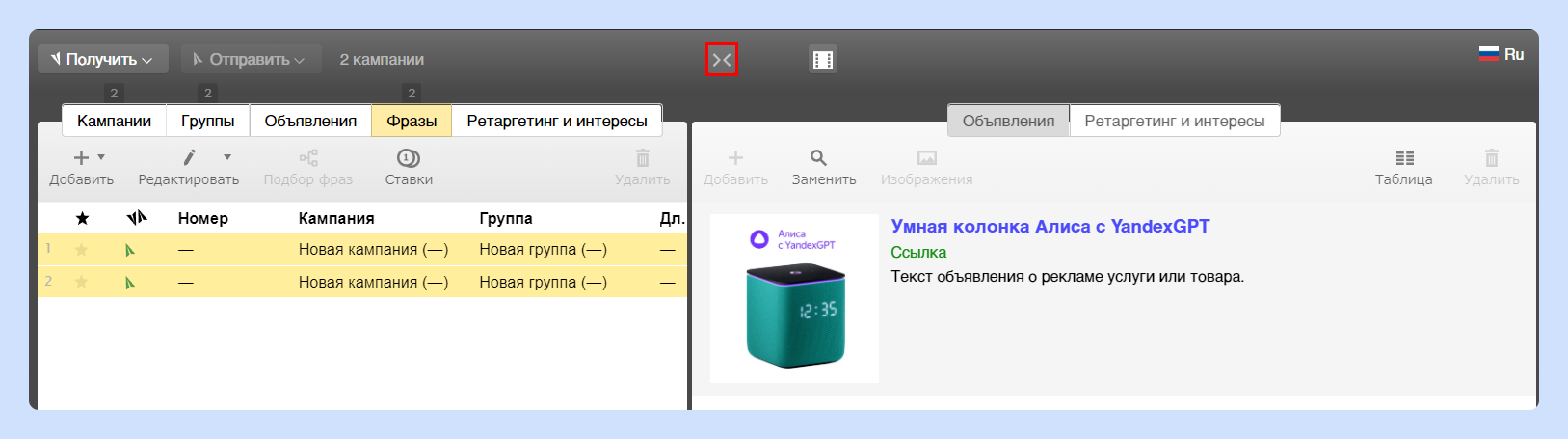This screenshot has width=1568, height=439.
Task: Click the right panel Удалить trash icon
Action: 1492,157
